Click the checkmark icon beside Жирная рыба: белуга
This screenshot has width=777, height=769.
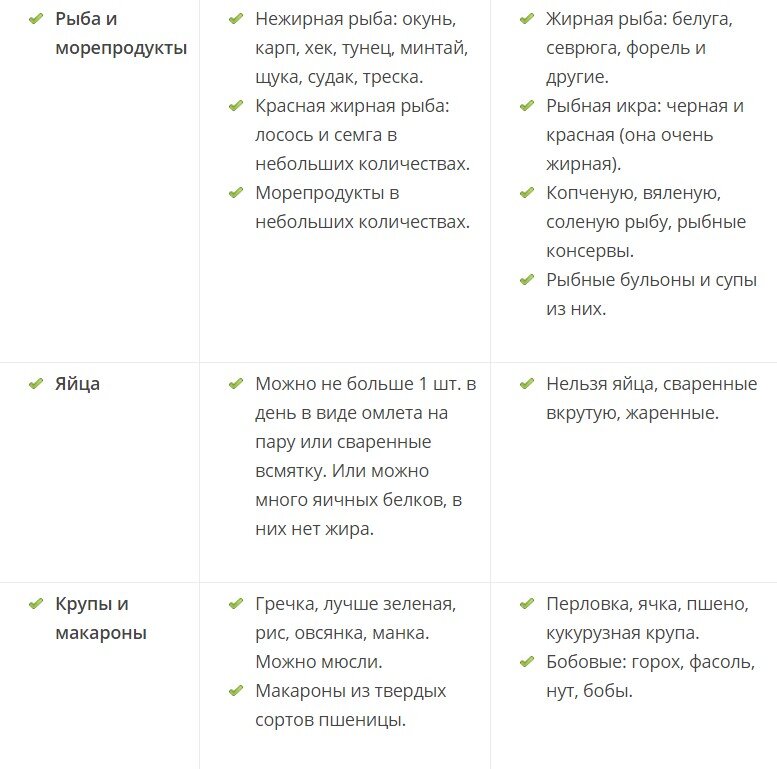point(527,19)
